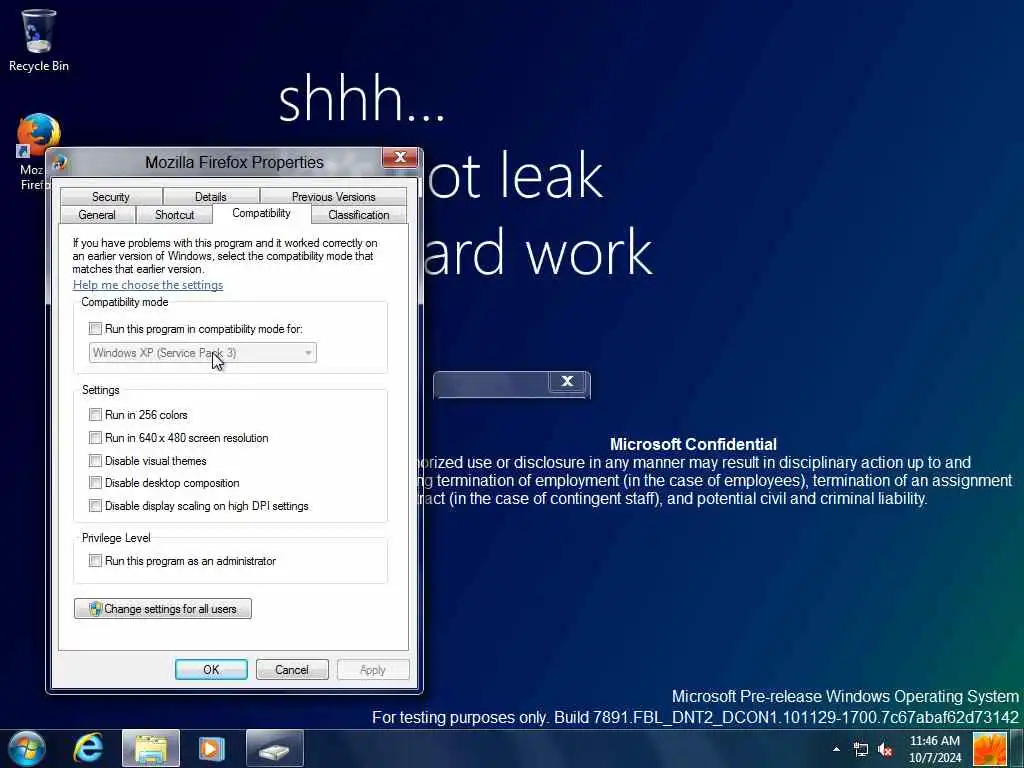This screenshot has width=1024, height=768.
Task: Click the Apply button
Action: [373, 669]
